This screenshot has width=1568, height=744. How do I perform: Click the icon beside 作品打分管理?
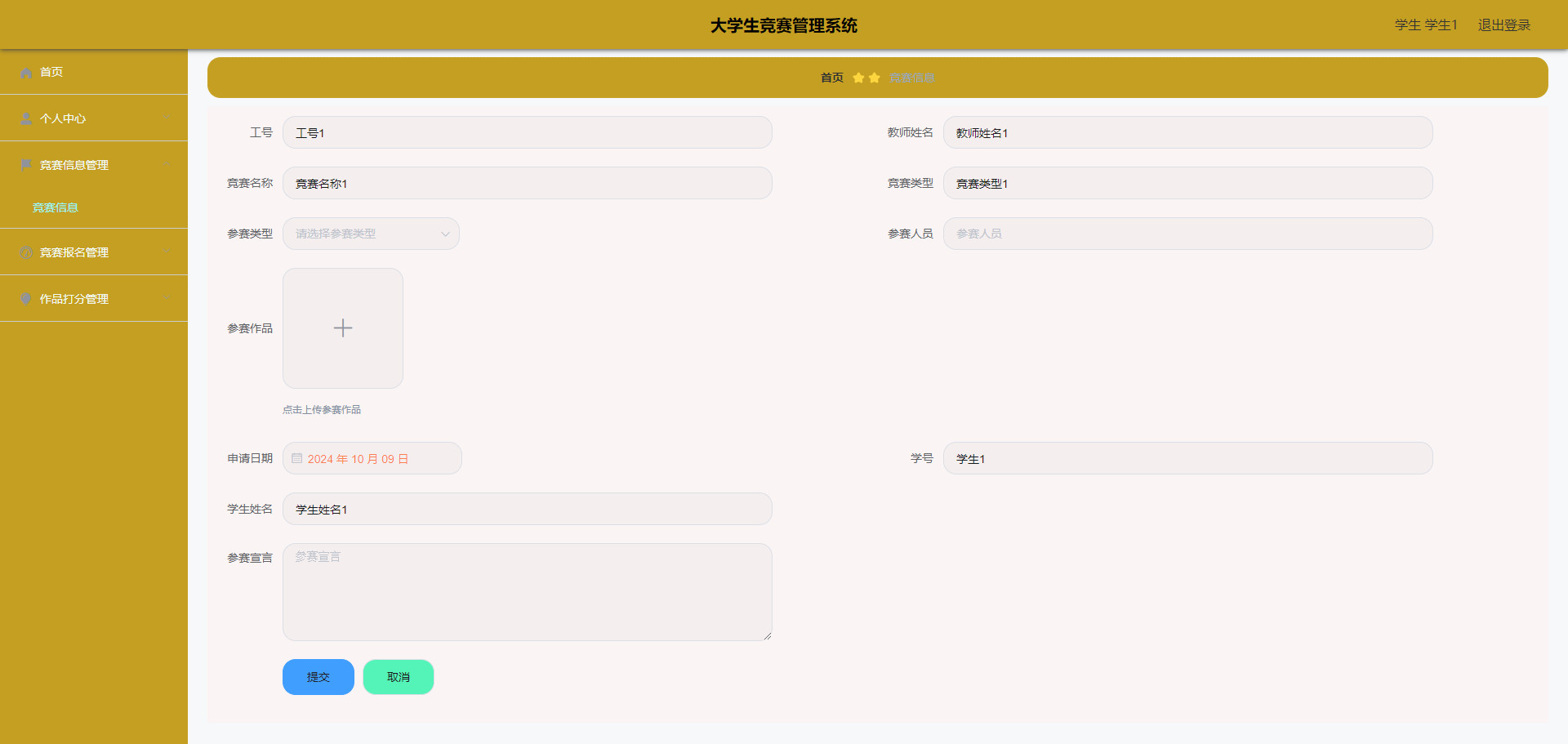coord(26,300)
